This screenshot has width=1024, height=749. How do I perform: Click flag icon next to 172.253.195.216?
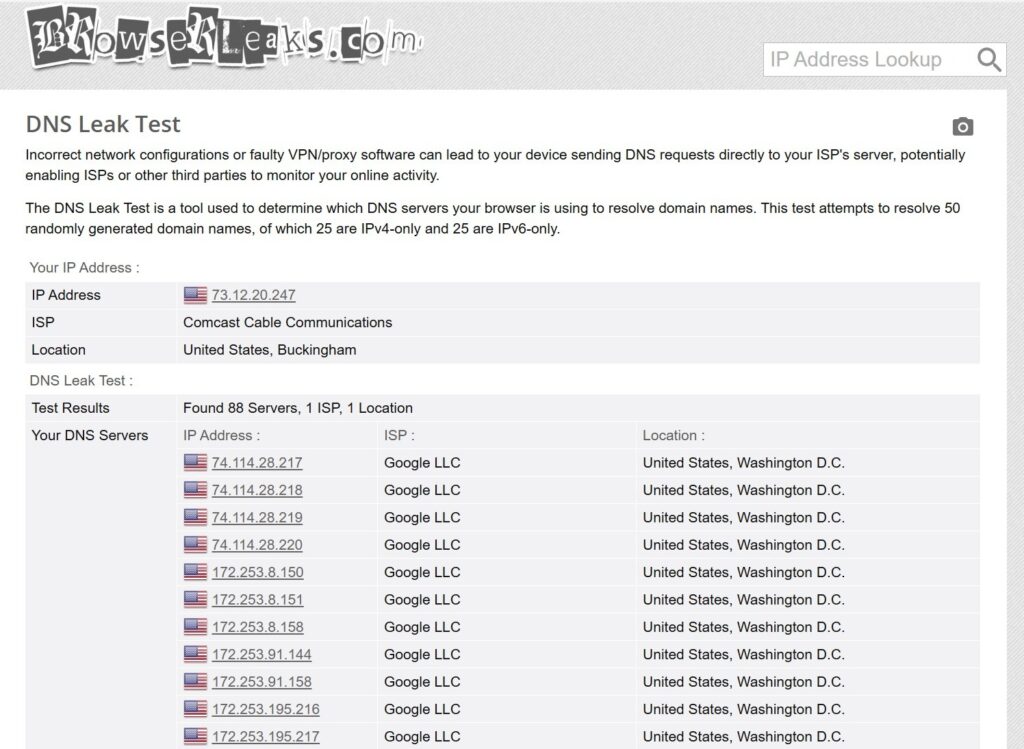point(195,710)
